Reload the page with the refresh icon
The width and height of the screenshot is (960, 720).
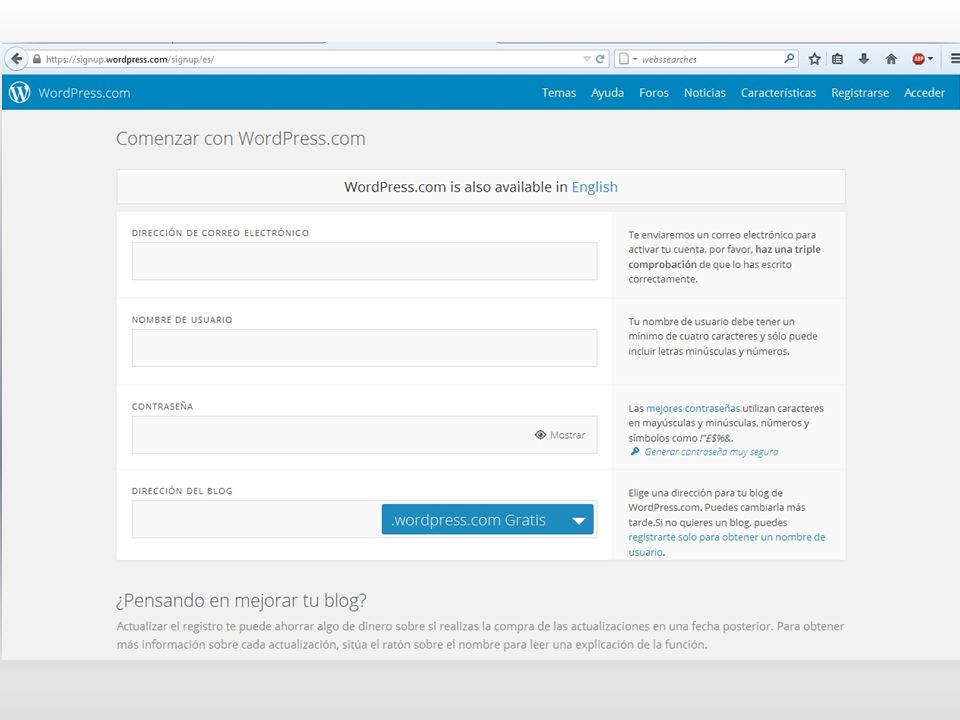point(600,59)
